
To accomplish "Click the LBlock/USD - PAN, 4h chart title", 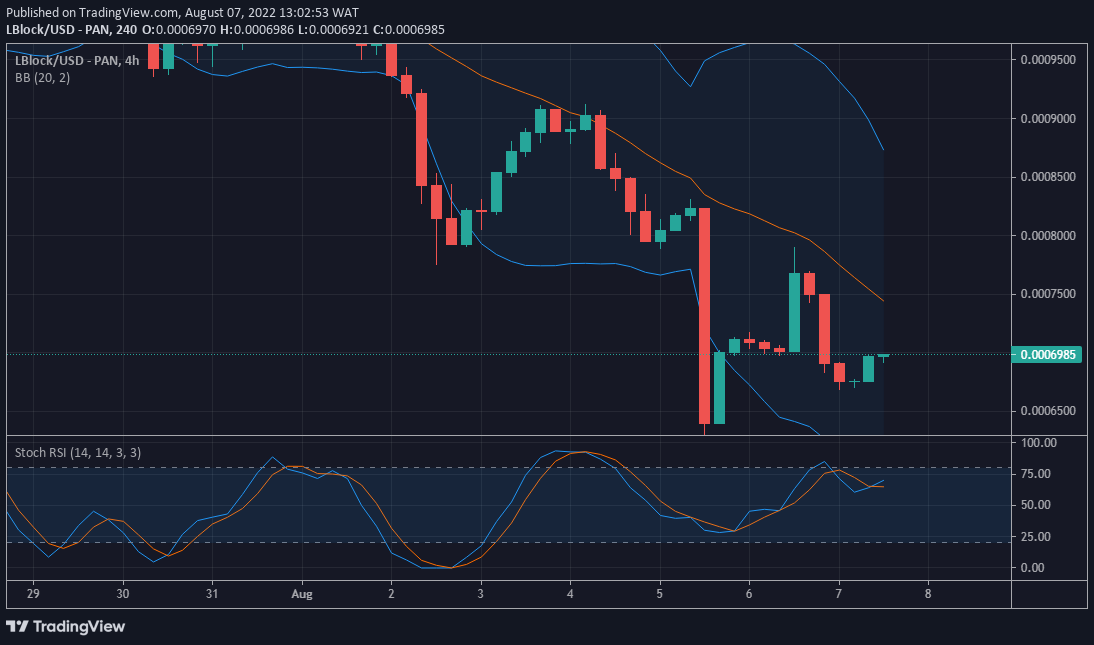I will (77, 61).
